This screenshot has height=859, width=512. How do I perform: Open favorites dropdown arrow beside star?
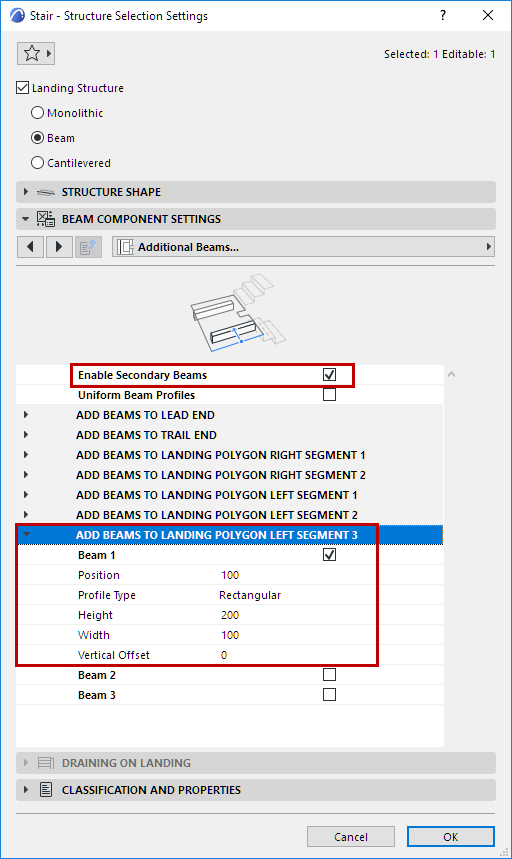(x=49, y=54)
